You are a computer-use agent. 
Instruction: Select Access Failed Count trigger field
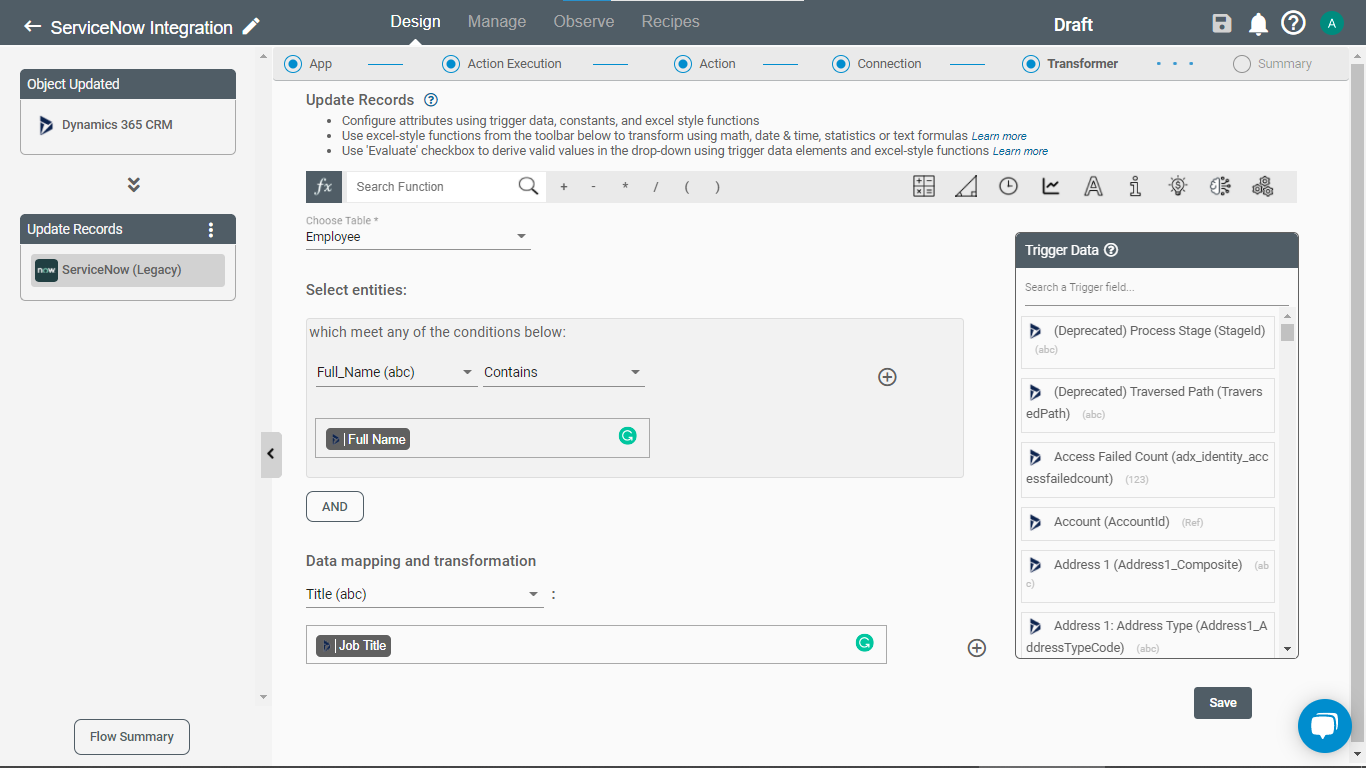tap(1148, 469)
